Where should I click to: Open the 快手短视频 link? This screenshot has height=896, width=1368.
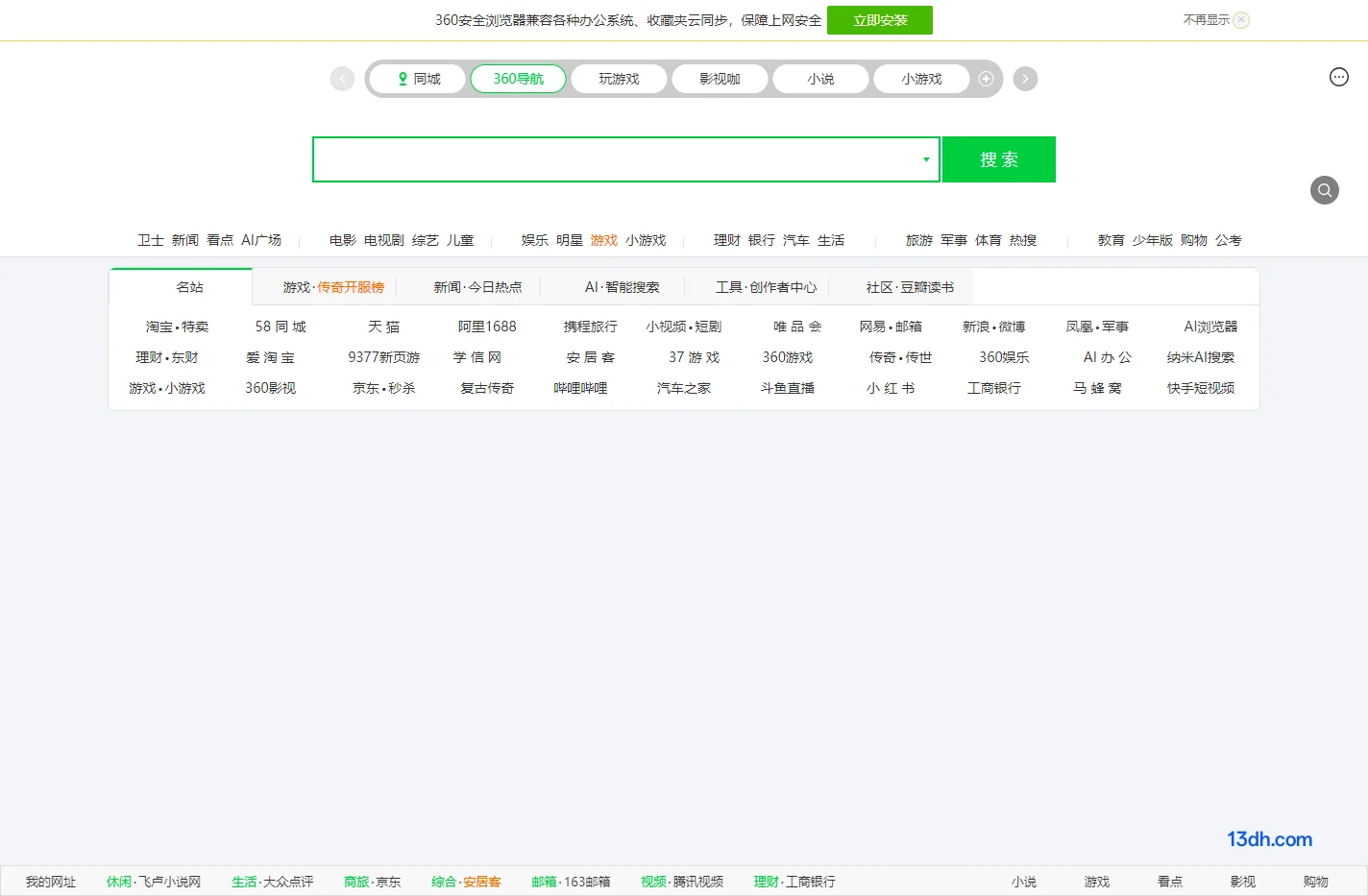(x=1201, y=388)
